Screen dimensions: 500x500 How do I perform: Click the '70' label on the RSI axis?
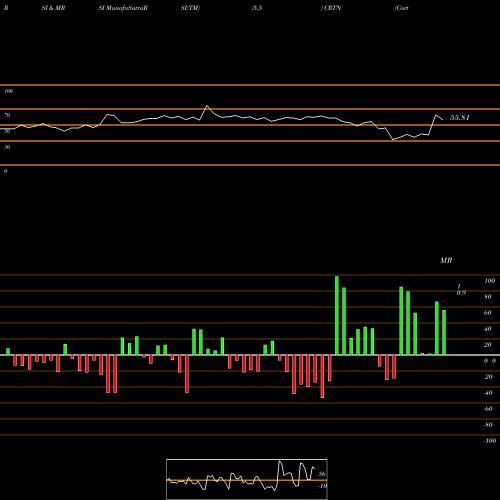point(7,115)
